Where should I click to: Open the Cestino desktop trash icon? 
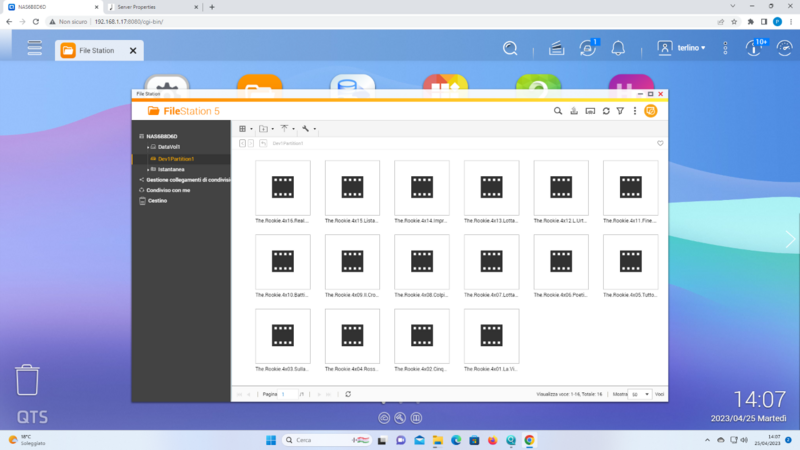[x=27, y=380]
